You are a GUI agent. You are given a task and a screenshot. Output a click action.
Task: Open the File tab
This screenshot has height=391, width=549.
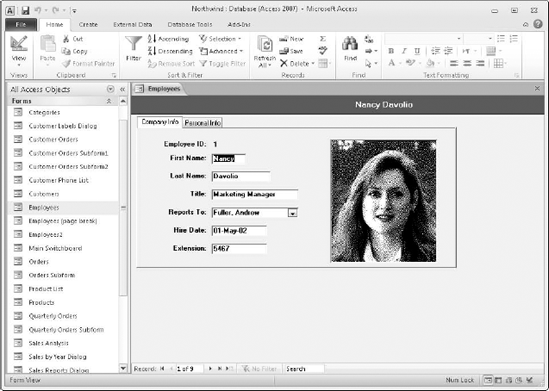pyautogui.click(x=21, y=25)
